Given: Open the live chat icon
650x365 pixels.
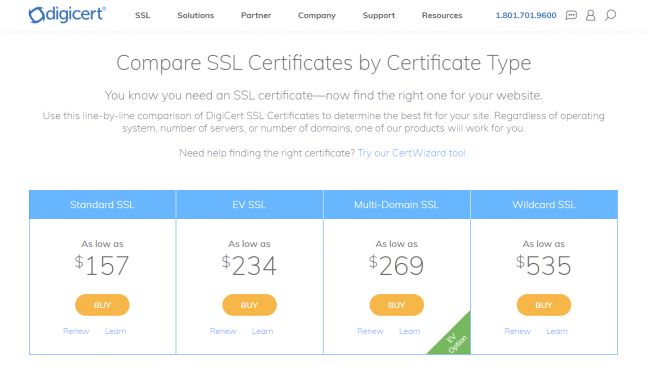Looking at the screenshot, I should tap(571, 15).
